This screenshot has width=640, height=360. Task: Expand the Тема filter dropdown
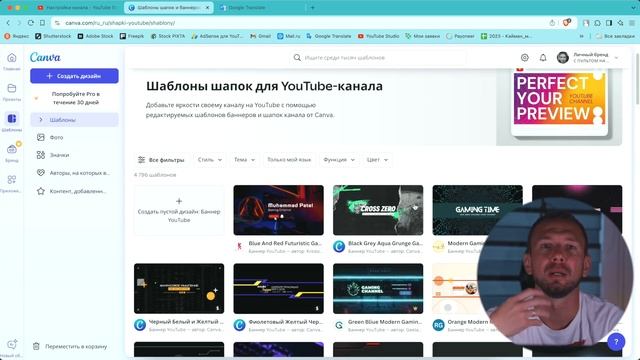tap(244, 160)
